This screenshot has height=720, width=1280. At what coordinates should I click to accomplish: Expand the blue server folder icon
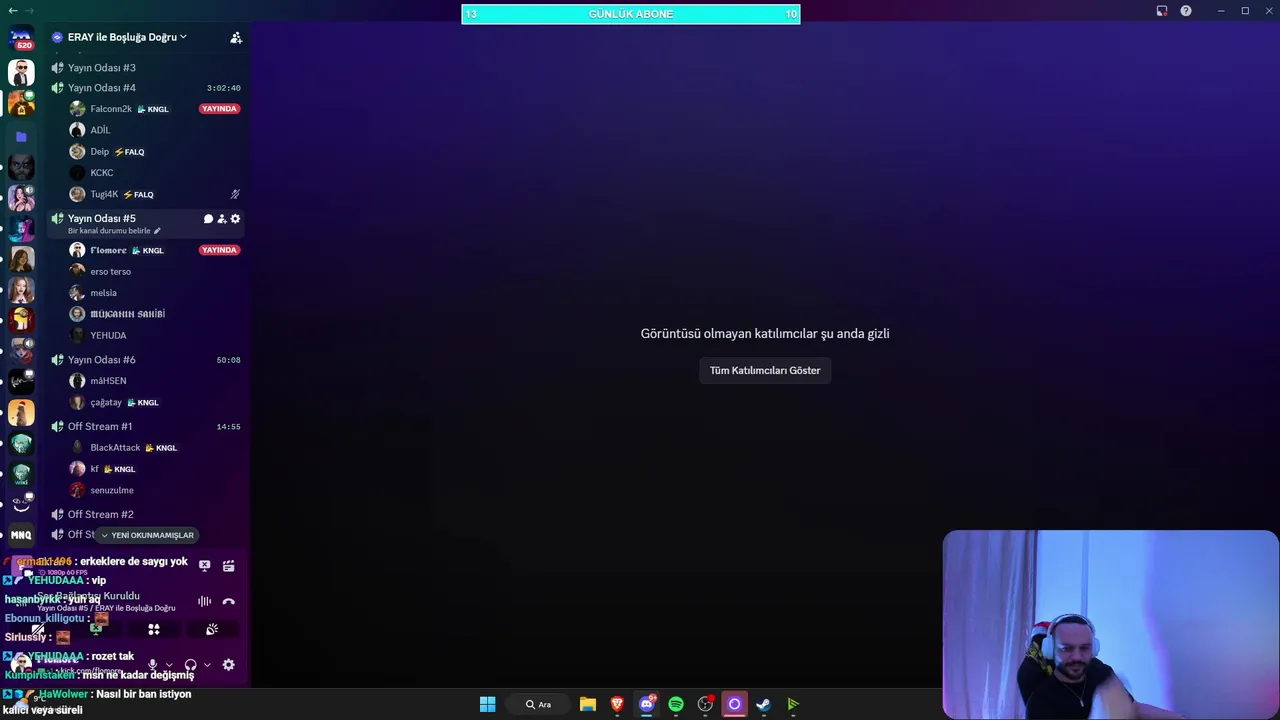[21, 136]
